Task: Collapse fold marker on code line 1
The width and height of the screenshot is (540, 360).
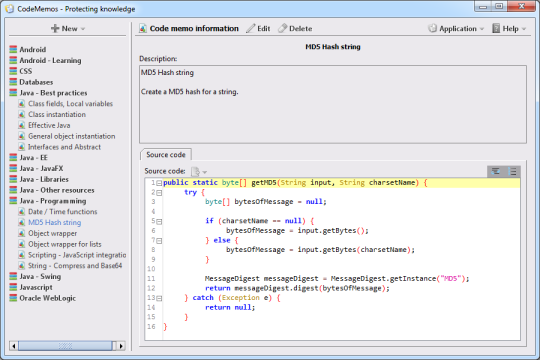Action: pyautogui.click(x=159, y=183)
